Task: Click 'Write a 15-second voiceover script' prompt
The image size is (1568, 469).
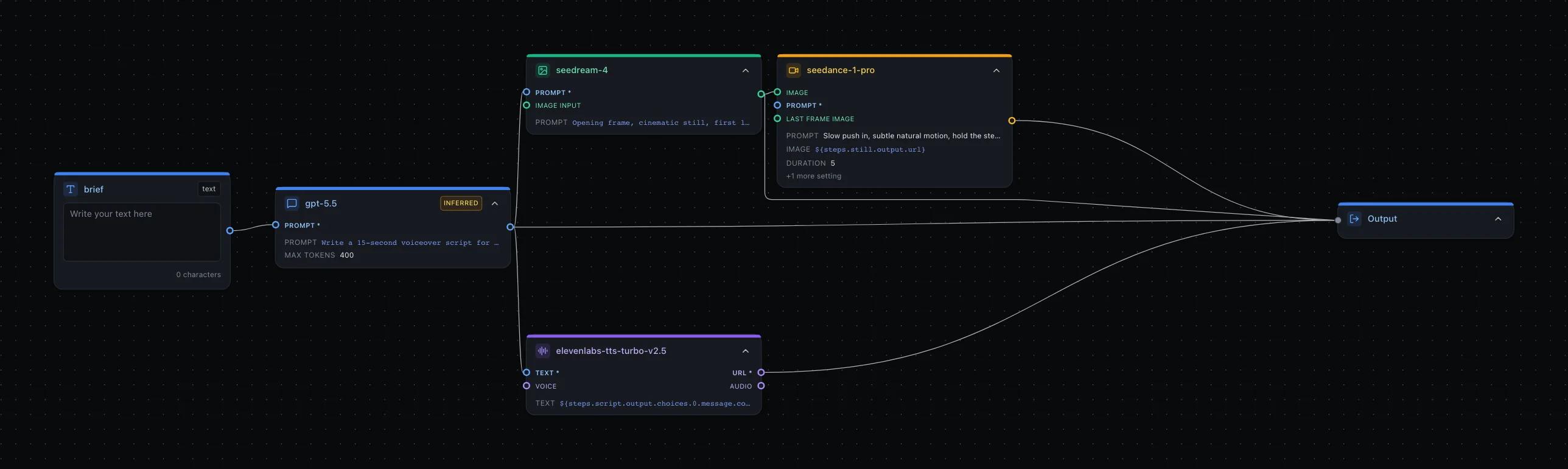Action: (410, 242)
